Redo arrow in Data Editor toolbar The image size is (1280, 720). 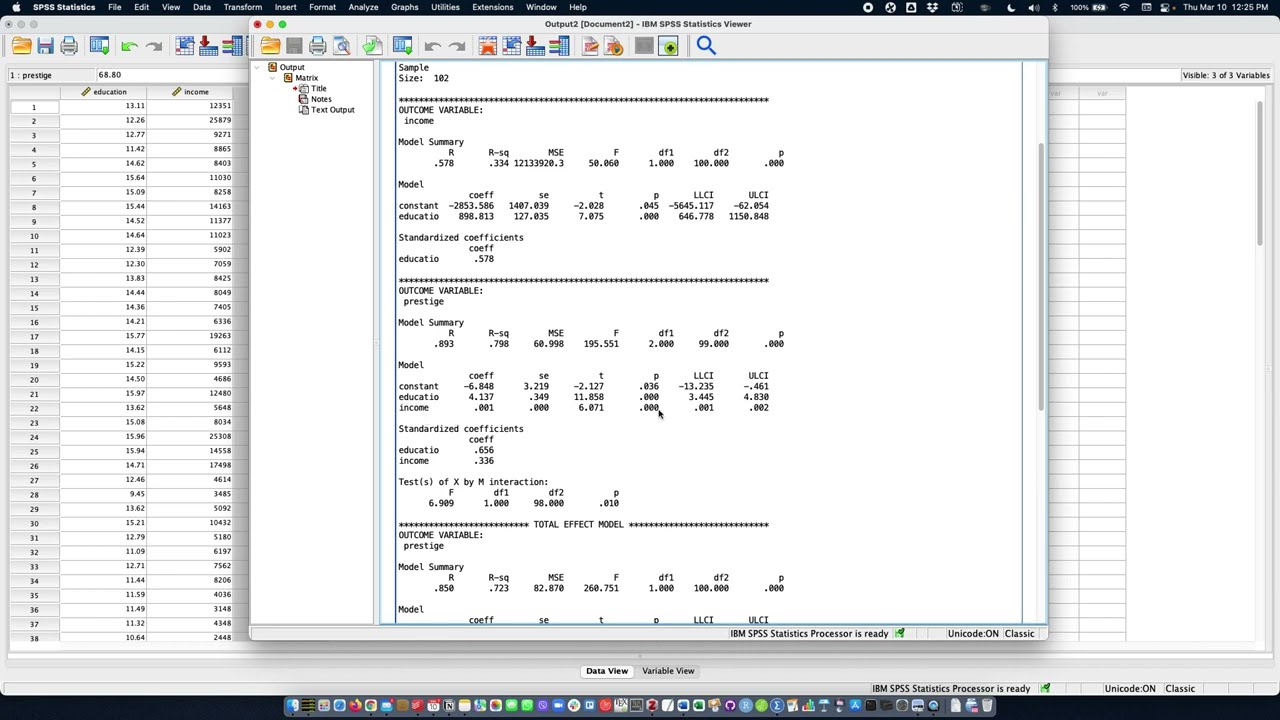[x=154, y=46]
